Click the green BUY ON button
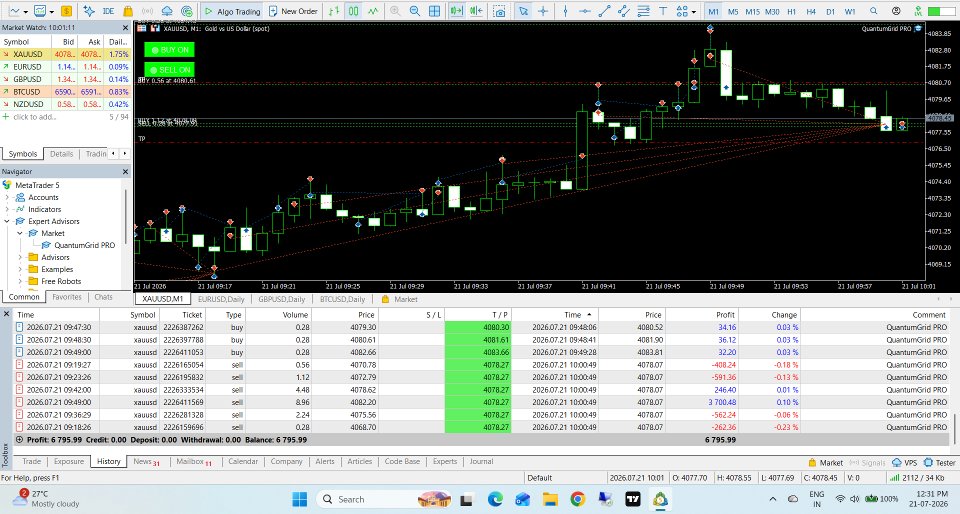The width and height of the screenshot is (960, 514). pyautogui.click(x=169, y=50)
